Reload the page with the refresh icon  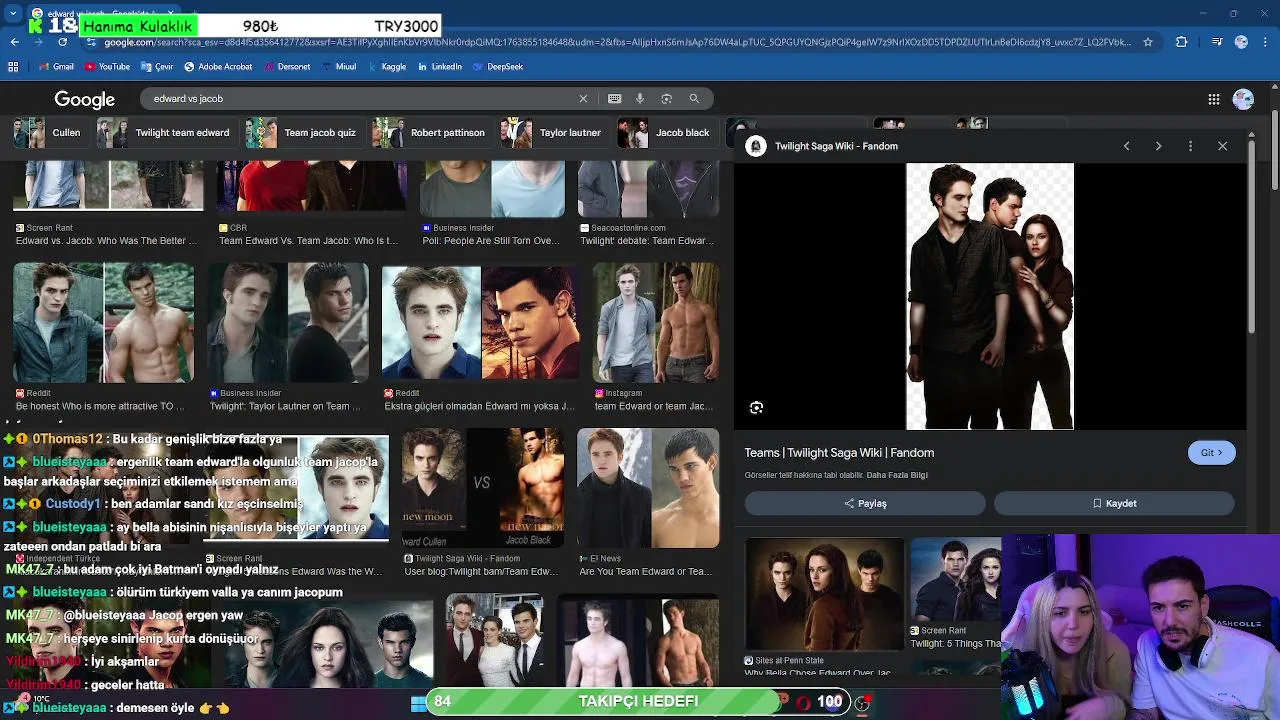tap(62, 42)
